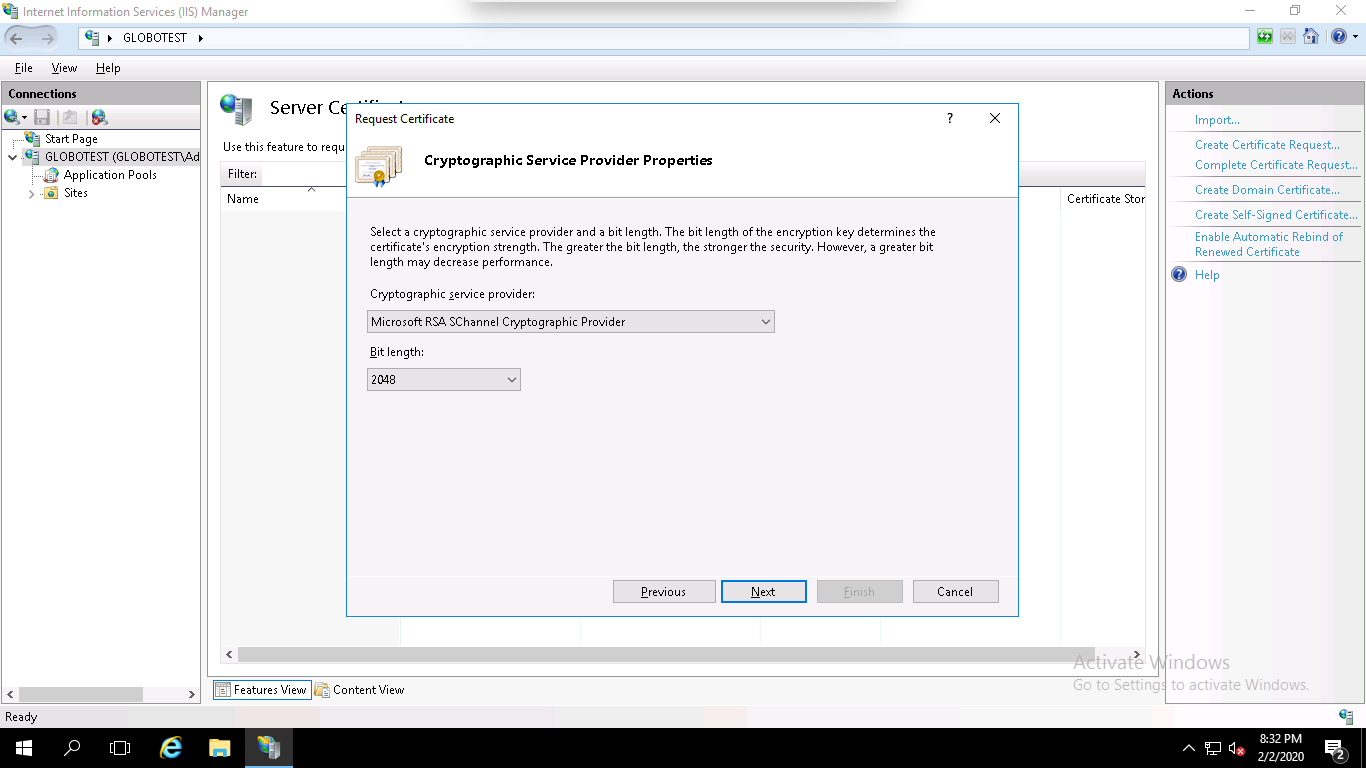Click the address bar showing GLOBOTEST

point(664,38)
